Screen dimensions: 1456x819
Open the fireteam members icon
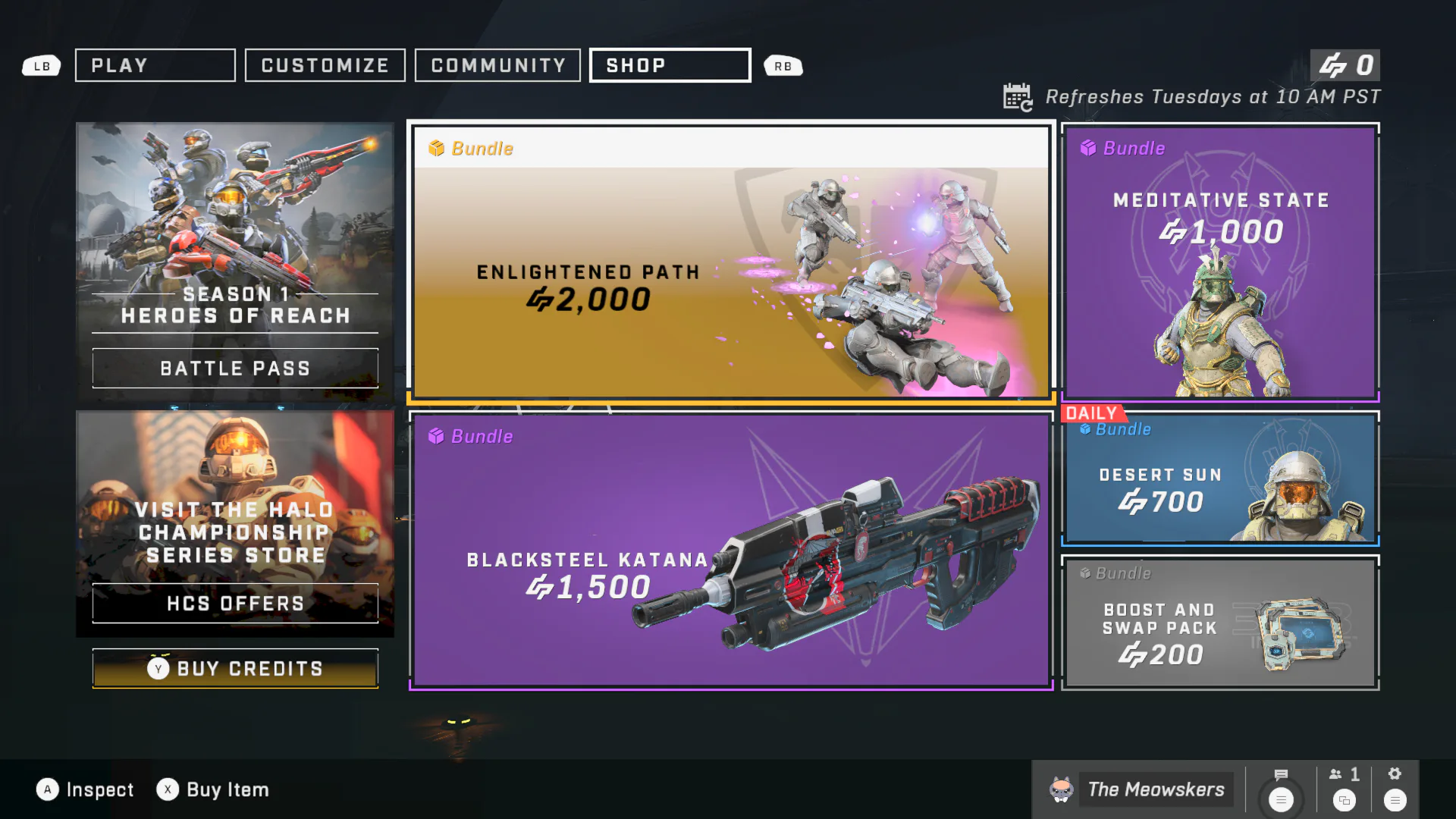(x=1335, y=774)
